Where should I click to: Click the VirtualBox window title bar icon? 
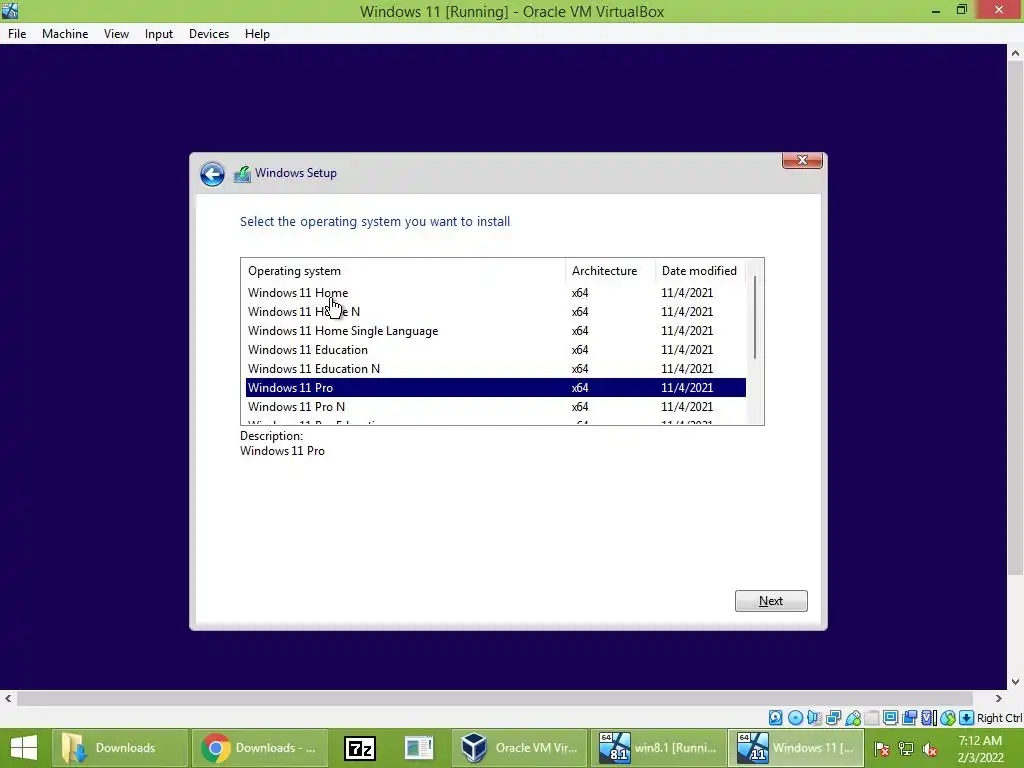point(10,10)
